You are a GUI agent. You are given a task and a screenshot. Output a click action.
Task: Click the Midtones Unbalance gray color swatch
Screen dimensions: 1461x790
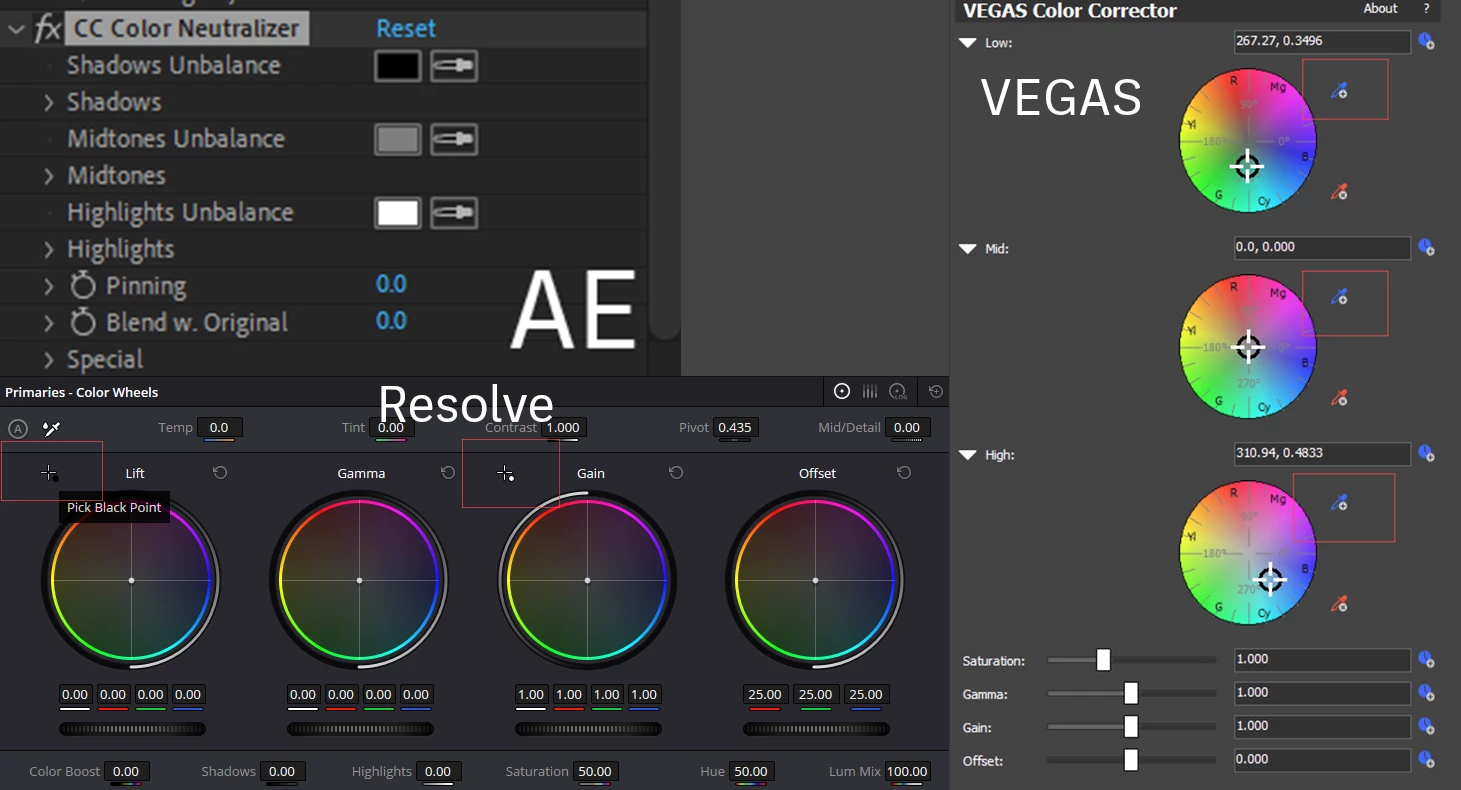[x=398, y=140]
